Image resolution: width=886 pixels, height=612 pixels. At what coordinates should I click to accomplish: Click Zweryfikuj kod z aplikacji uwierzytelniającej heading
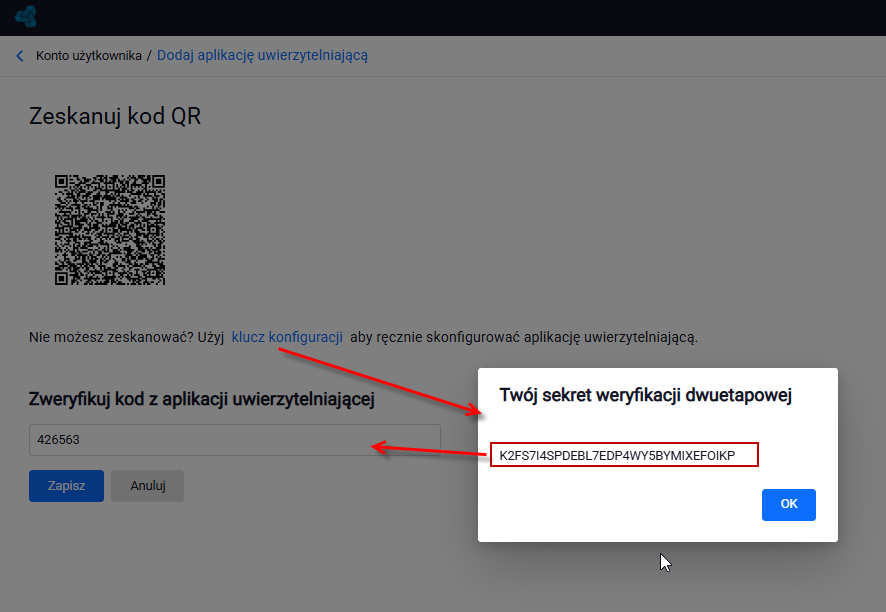202,399
